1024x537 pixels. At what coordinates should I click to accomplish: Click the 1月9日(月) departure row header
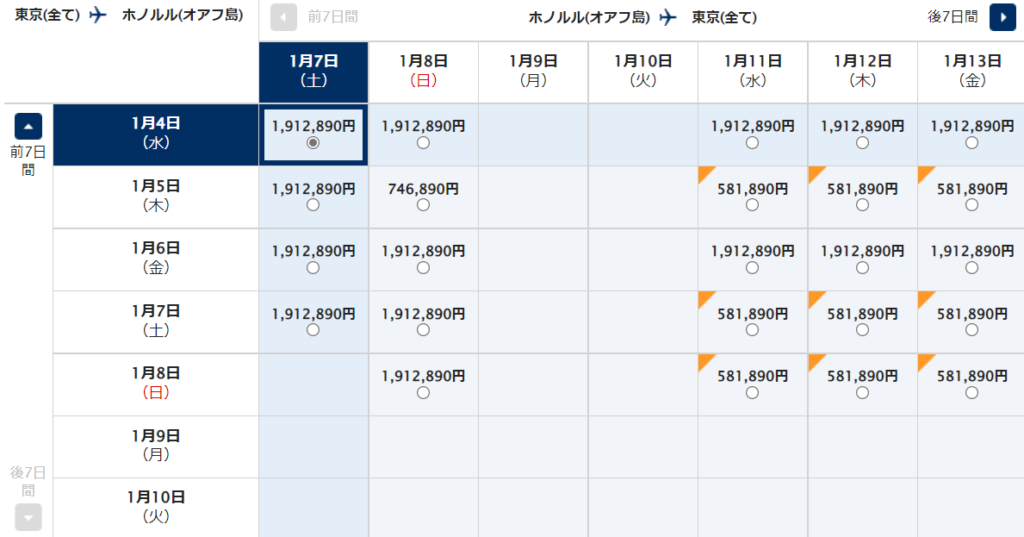click(155, 447)
